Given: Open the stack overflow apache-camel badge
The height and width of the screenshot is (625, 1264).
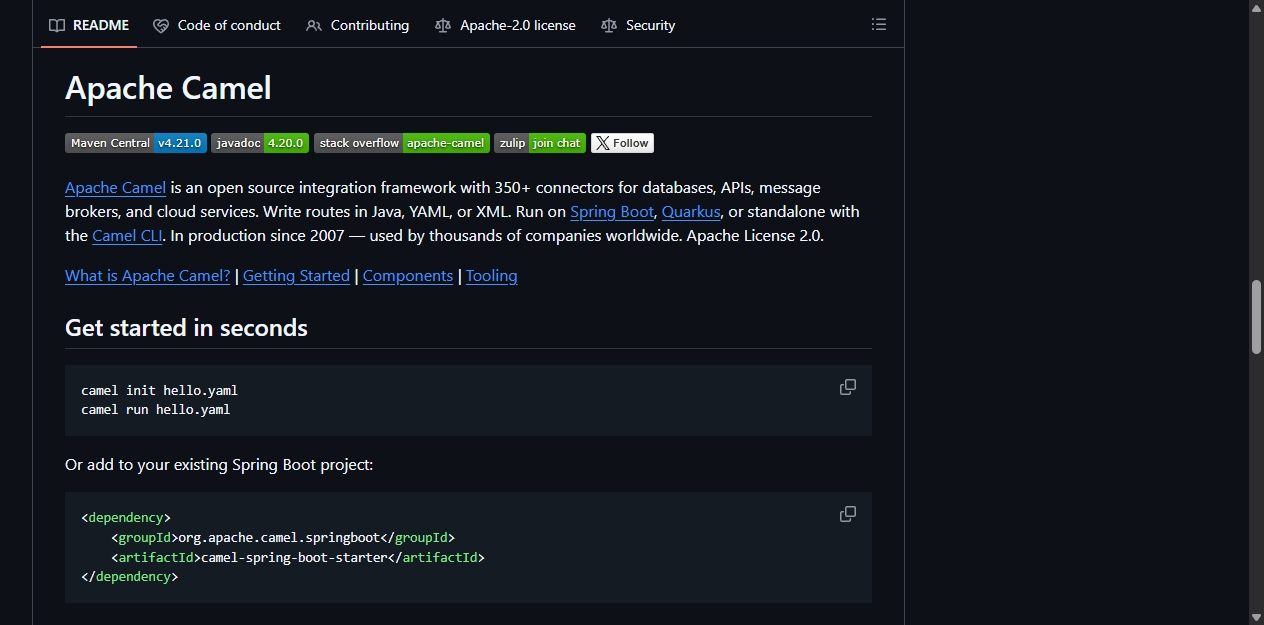Looking at the screenshot, I should 402,143.
